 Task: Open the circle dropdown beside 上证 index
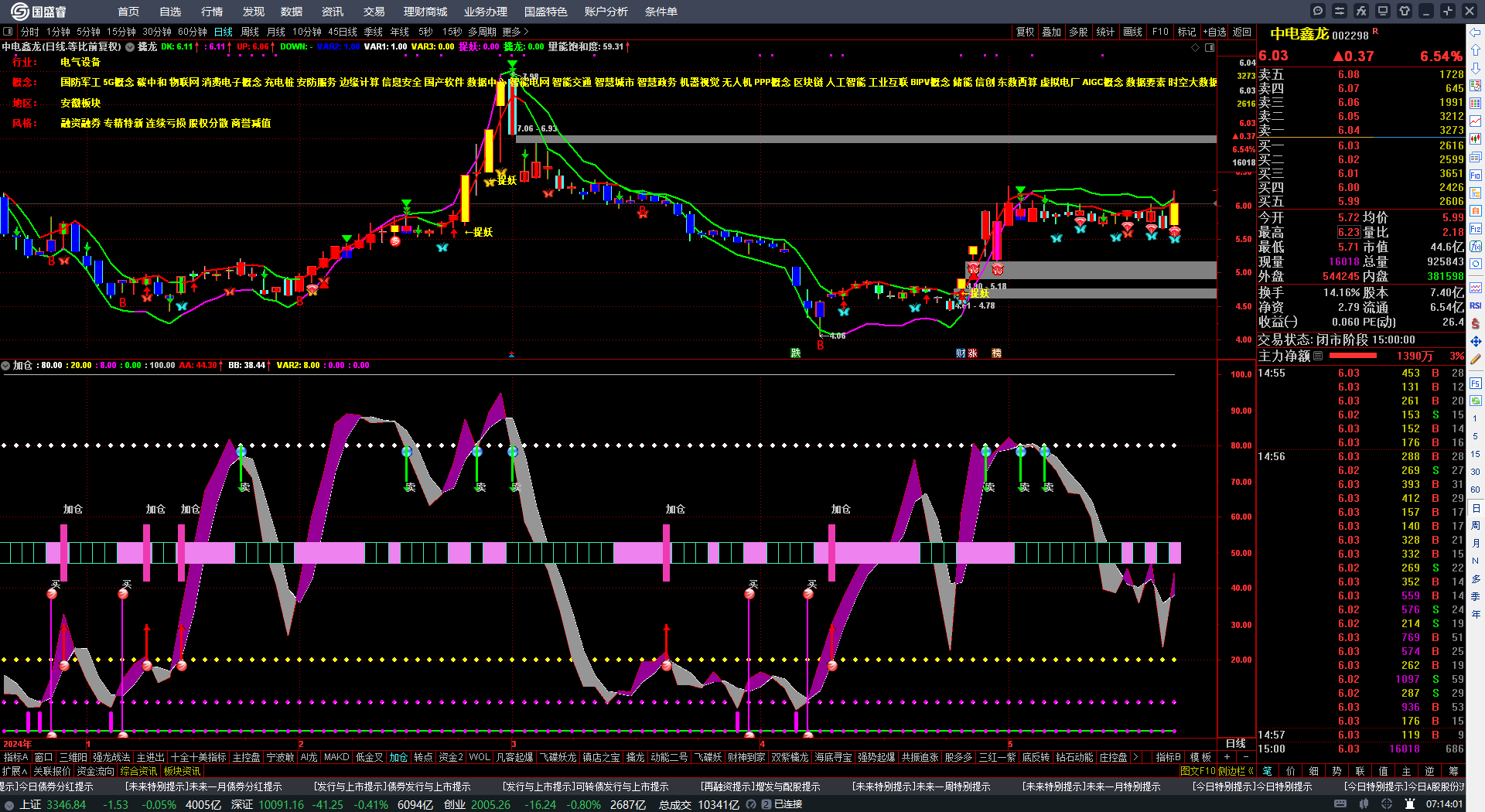pos(9,804)
